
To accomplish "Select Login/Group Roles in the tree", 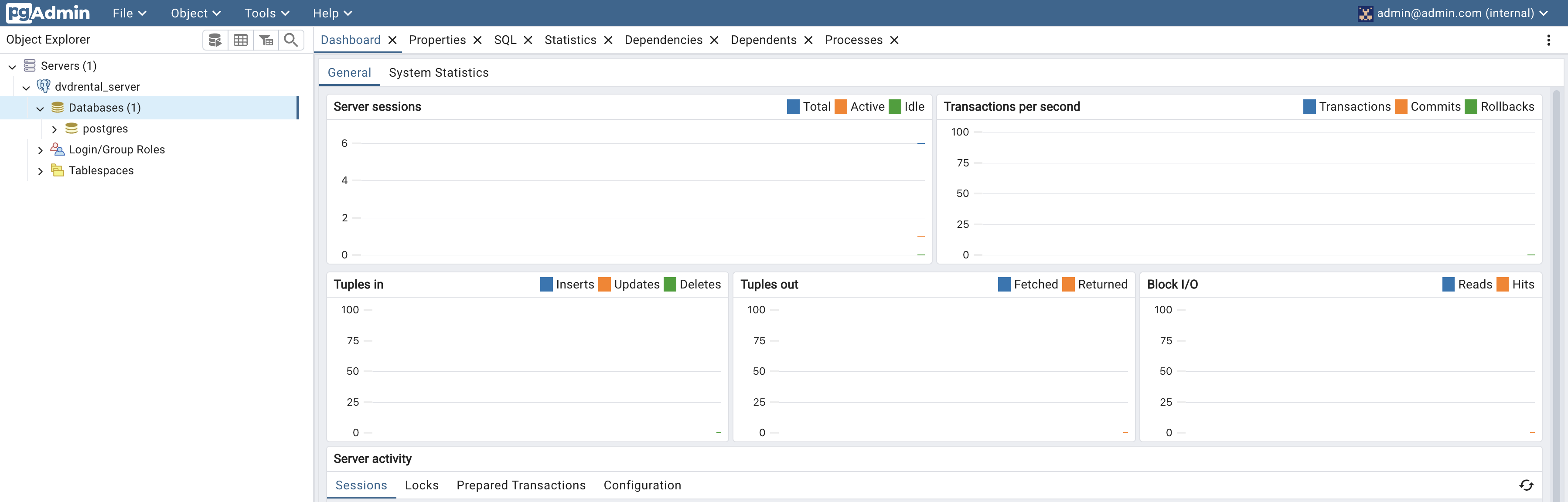I will [117, 150].
